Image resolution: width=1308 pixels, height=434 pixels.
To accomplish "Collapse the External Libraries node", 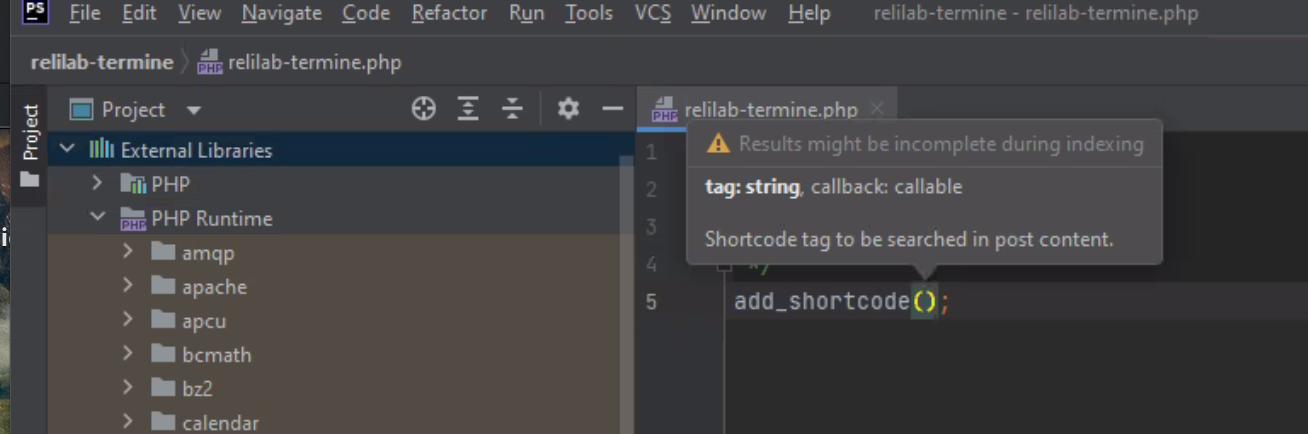I will pyautogui.click(x=67, y=150).
